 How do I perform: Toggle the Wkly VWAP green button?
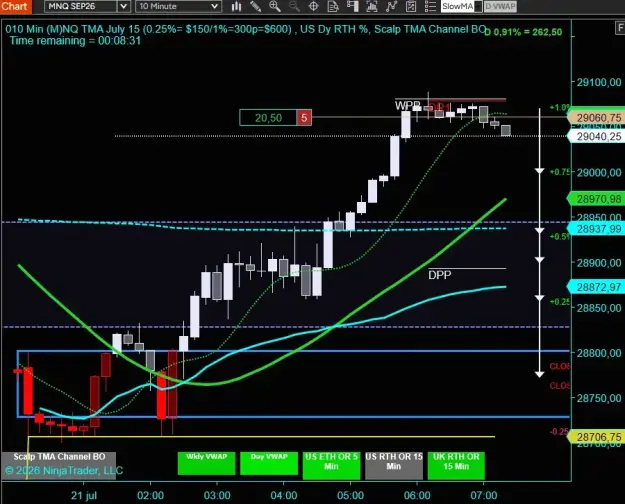click(206, 463)
